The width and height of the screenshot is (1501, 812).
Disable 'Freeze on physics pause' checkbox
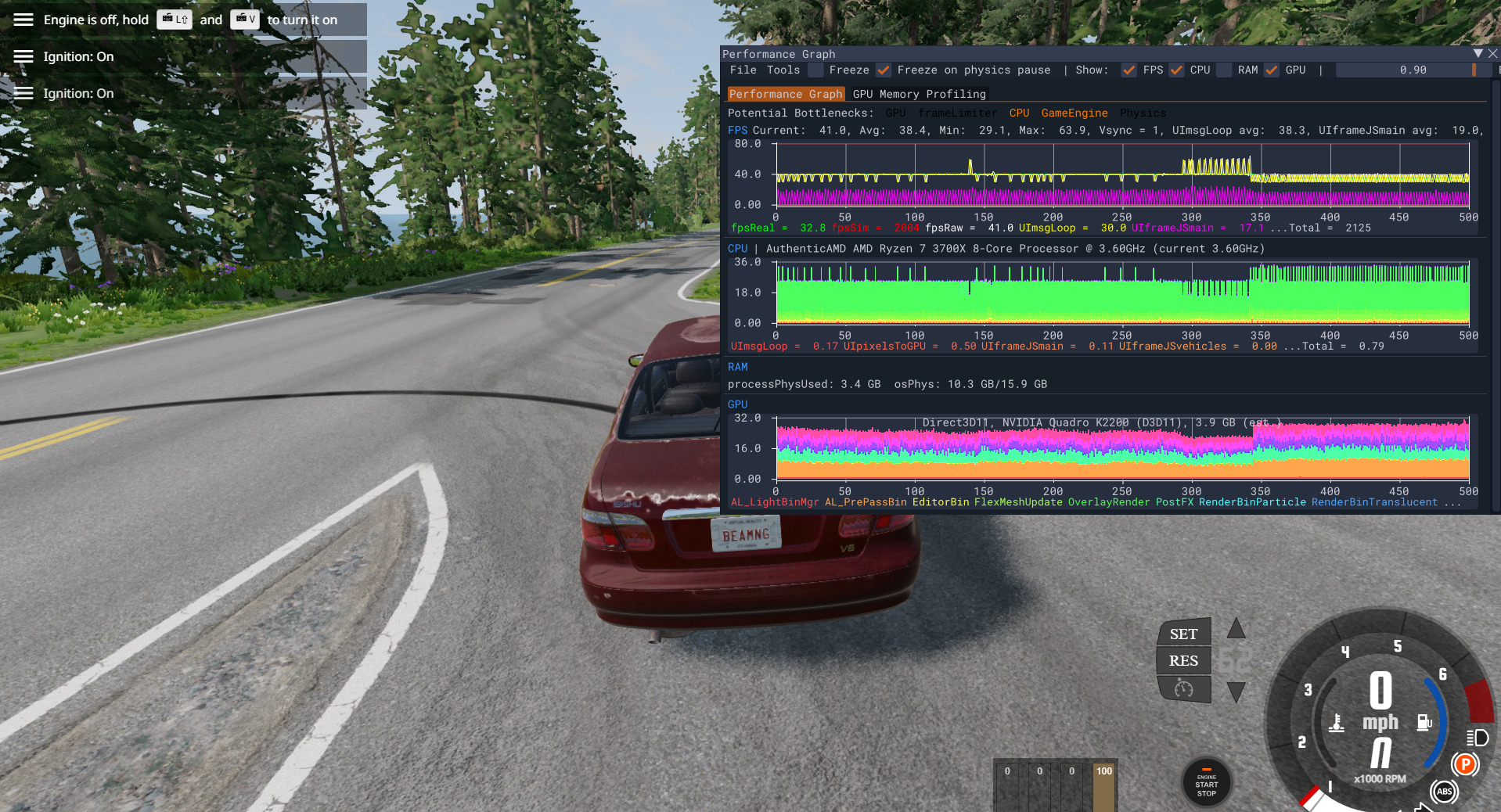[884, 70]
